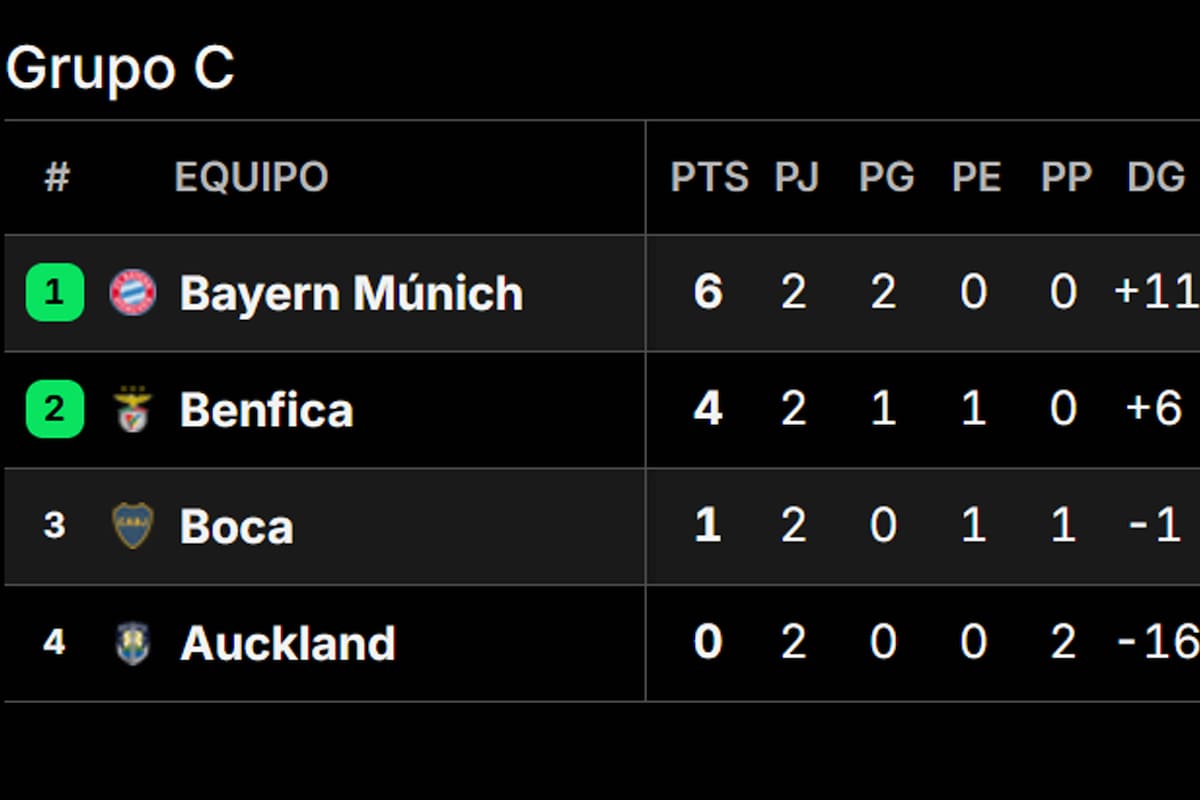The width and height of the screenshot is (1200, 800).
Task: Click the Benfica club crest
Action: pyautogui.click(x=133, y=410)
